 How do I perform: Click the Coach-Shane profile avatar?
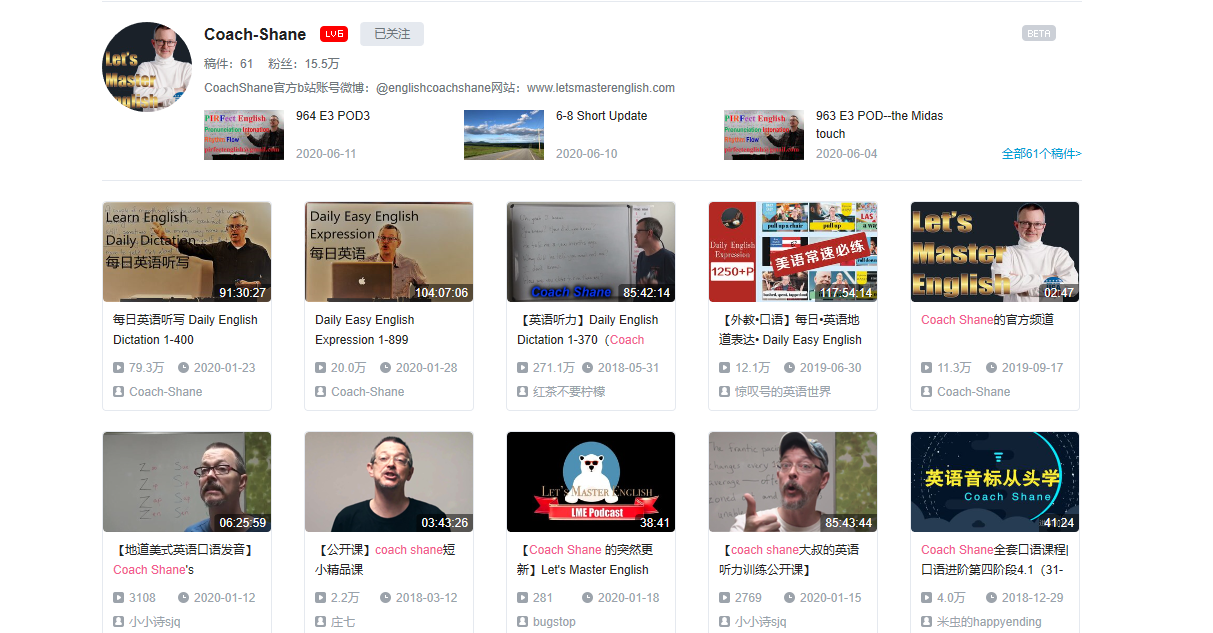(148, 66)
